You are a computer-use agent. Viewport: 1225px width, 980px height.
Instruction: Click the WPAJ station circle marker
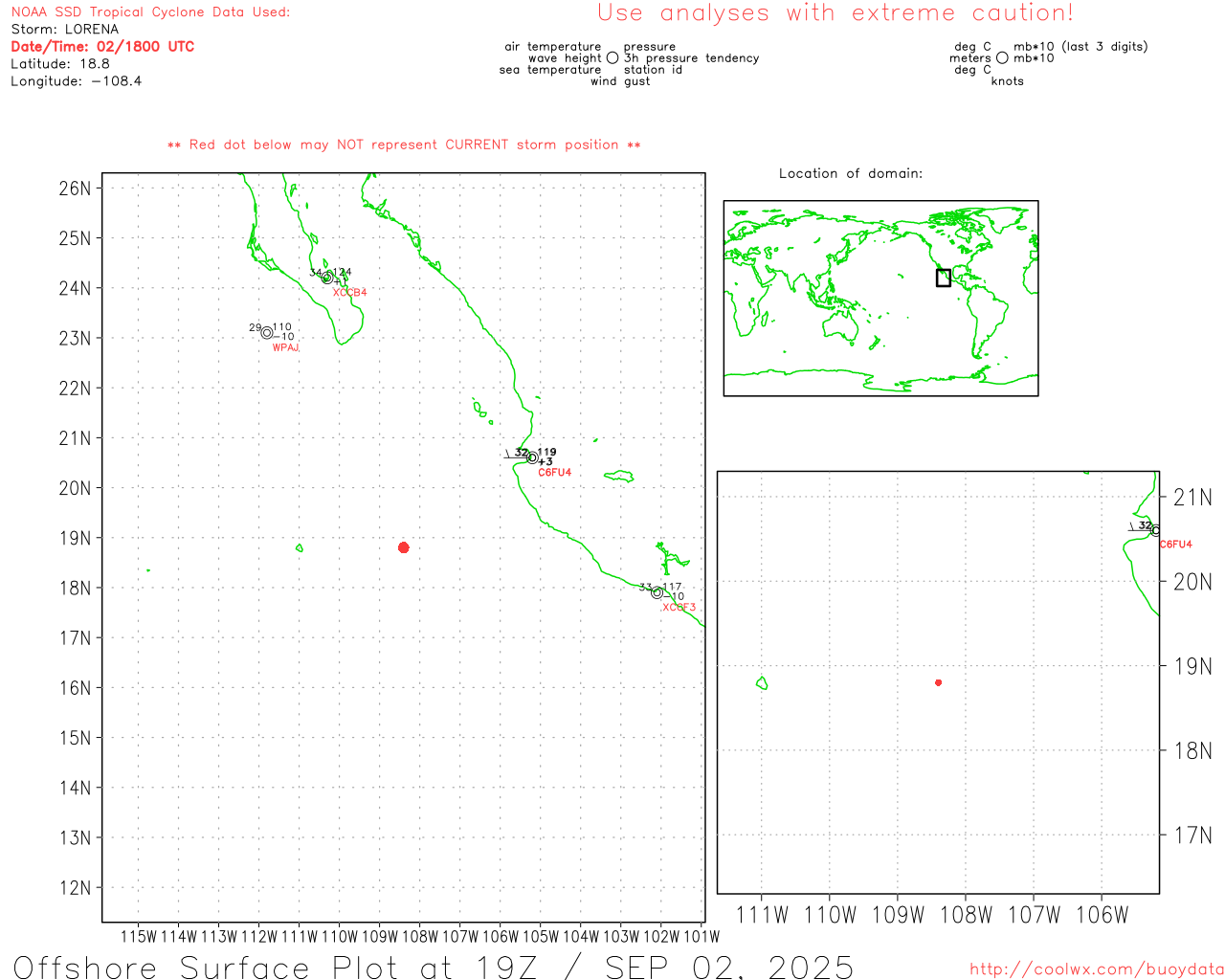pos(267,333)
